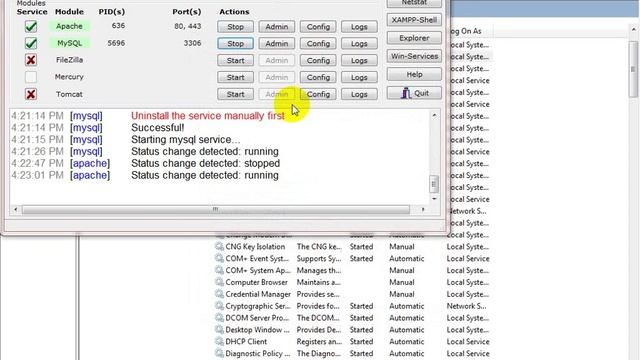The width and height of the screenshot is (640, 360).
Task: Click apache 'Status change detected: stopped' entry
Action: pos(205,163)
